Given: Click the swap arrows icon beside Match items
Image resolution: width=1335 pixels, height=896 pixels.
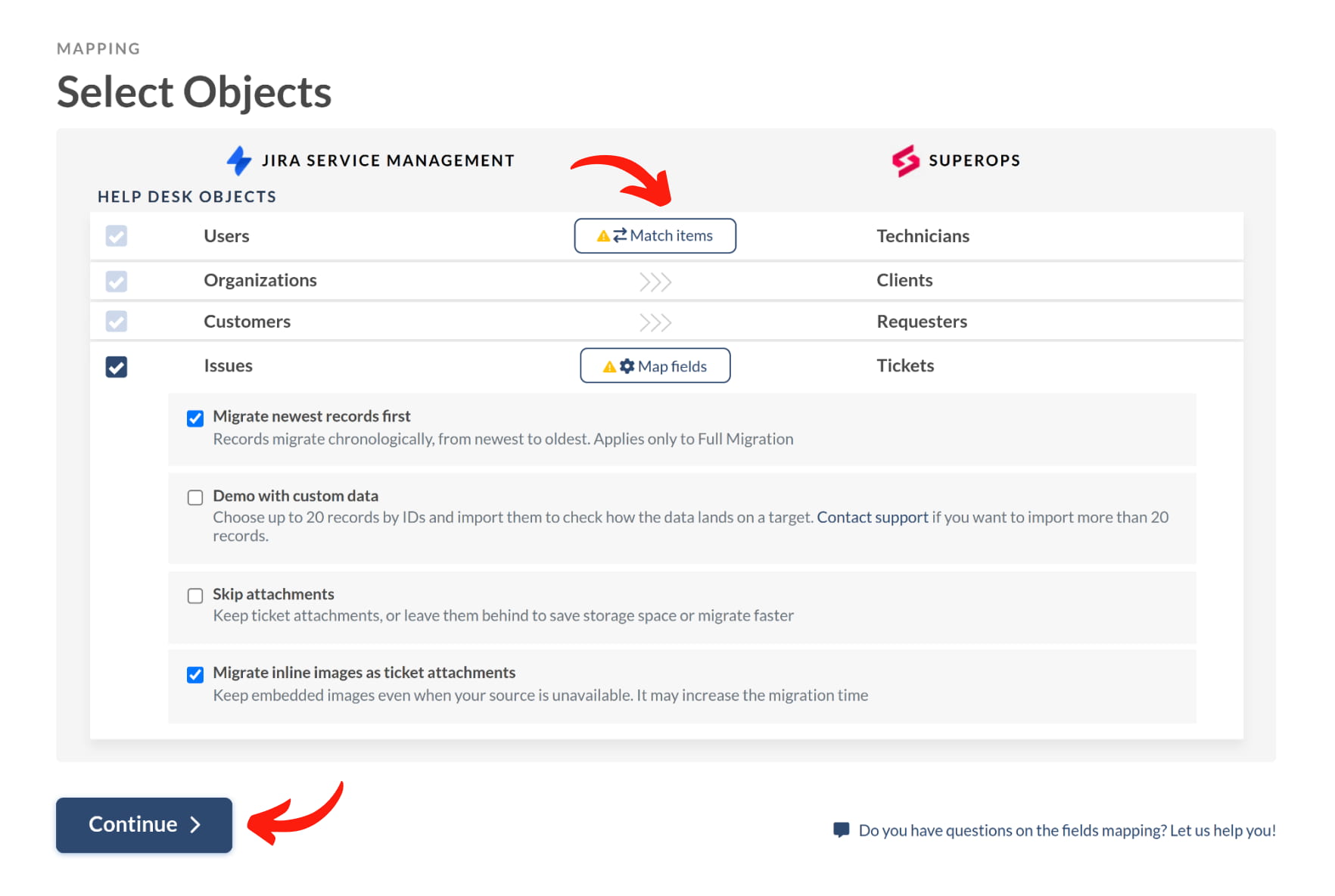Looking at the screenshot, I should click(620, 235).
